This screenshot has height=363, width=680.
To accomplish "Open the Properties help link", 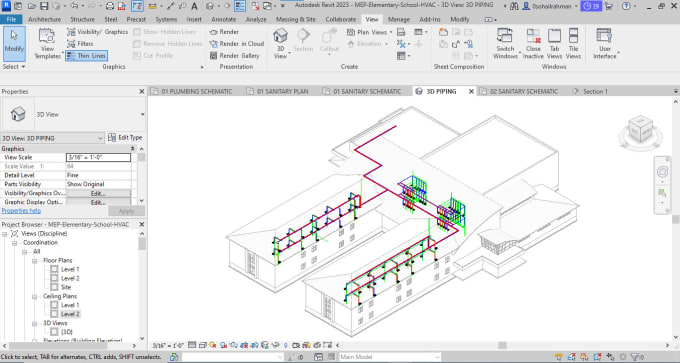I will [21, 210].
